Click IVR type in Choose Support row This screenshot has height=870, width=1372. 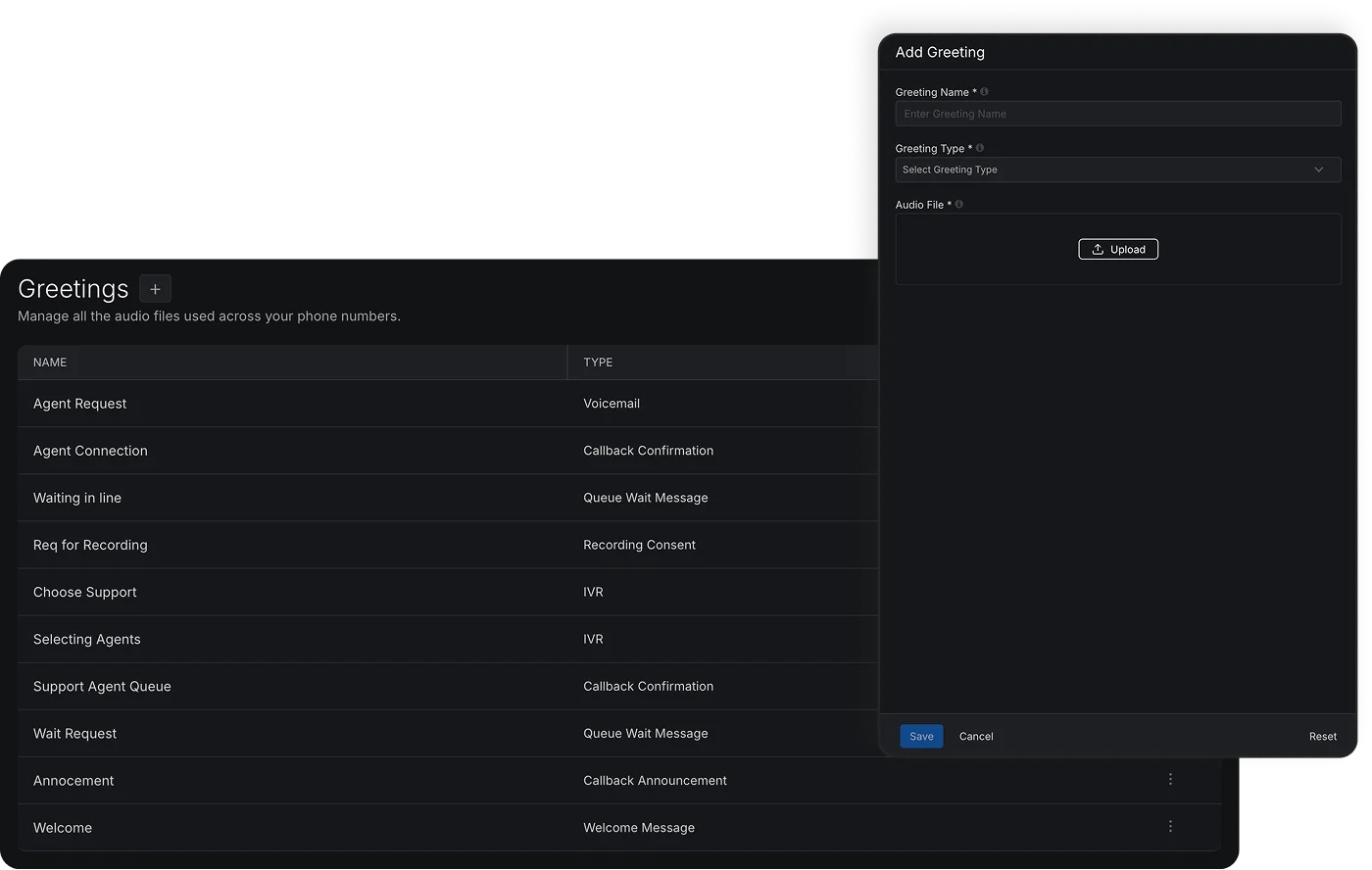click(593, 592)
